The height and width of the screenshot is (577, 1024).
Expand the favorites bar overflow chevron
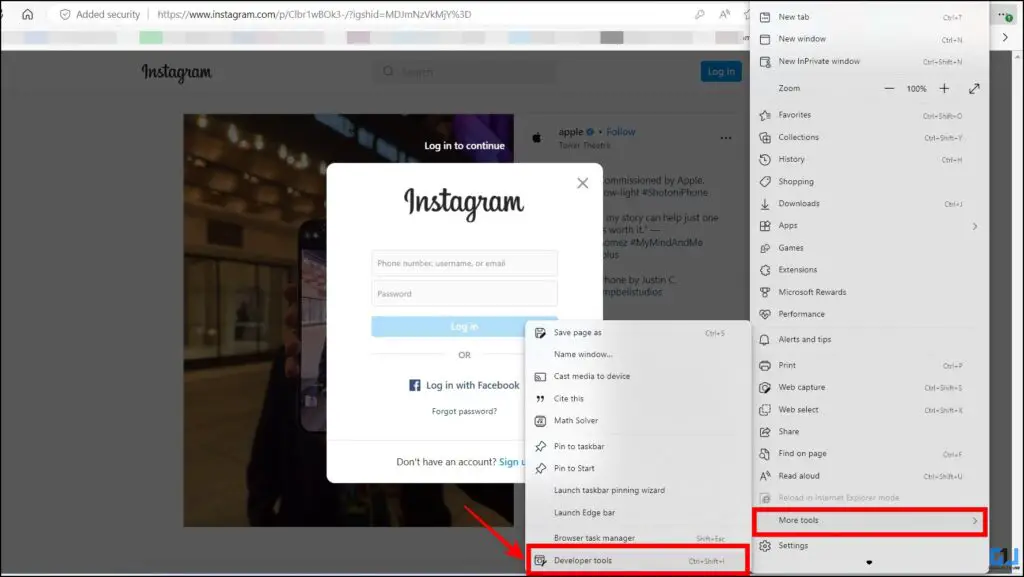pyautogui.click(x=1005, y=38)
